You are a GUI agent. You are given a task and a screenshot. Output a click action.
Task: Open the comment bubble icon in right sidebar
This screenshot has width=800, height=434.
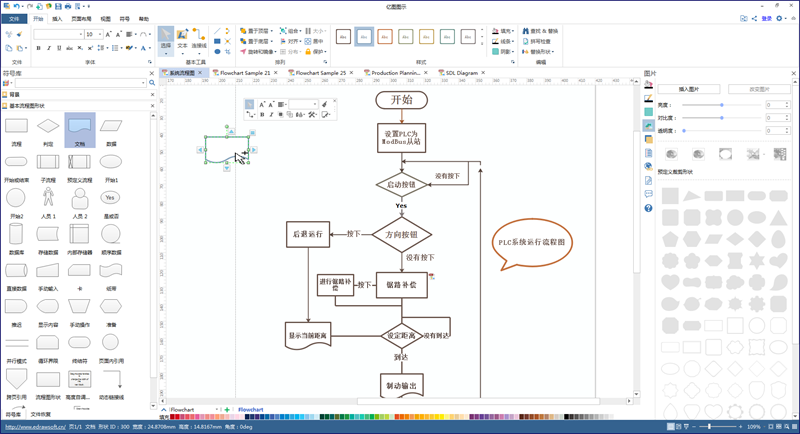[x=648, y=194]
